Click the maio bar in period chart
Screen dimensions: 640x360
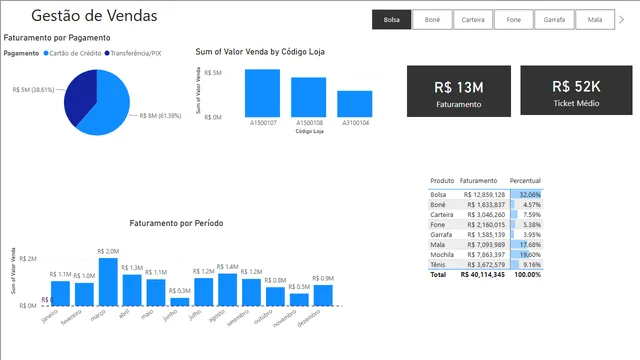[156, 293]
